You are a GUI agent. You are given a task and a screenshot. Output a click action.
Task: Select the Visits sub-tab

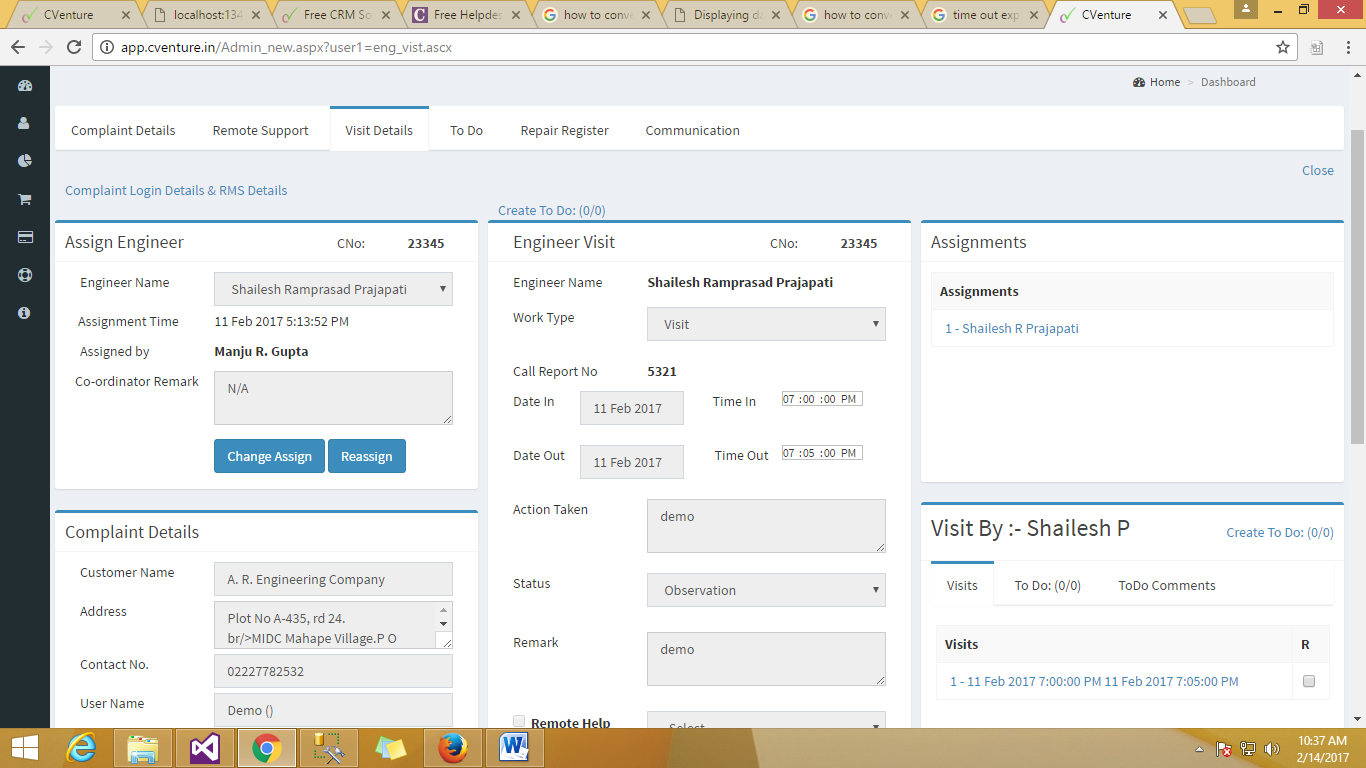(x=962, y=585)
